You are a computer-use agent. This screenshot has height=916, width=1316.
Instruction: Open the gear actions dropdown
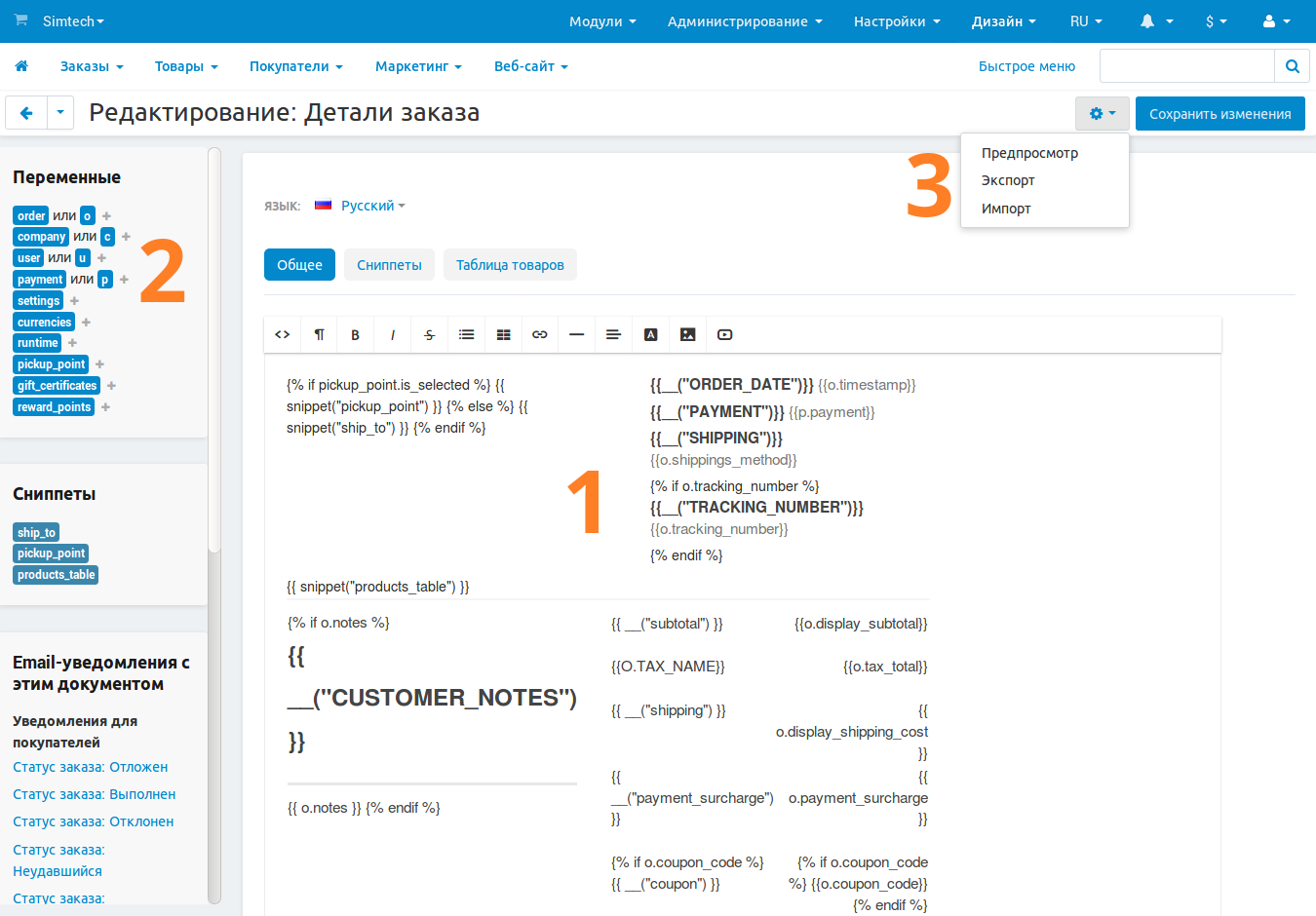click(x=1102, y=113)
